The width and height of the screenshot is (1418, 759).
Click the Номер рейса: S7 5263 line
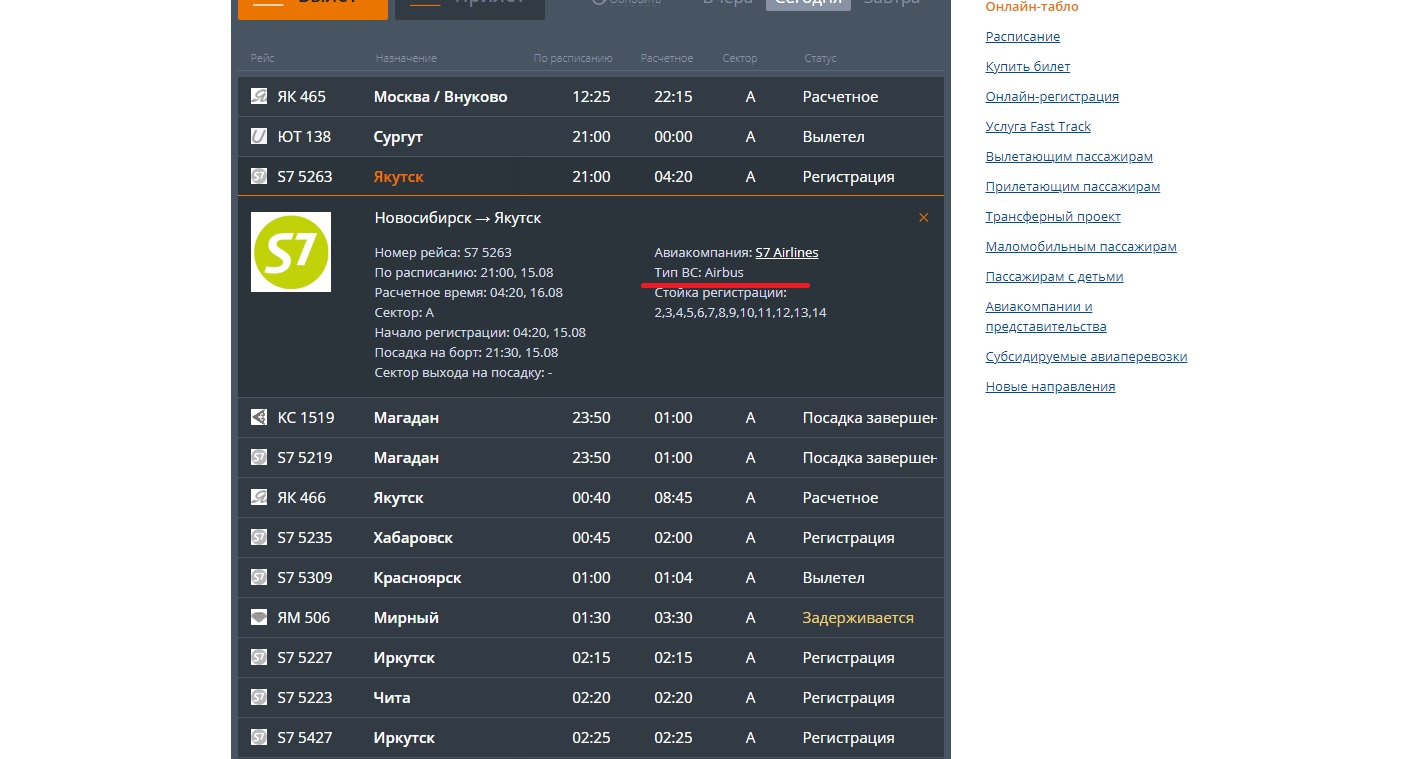(443, 253)
